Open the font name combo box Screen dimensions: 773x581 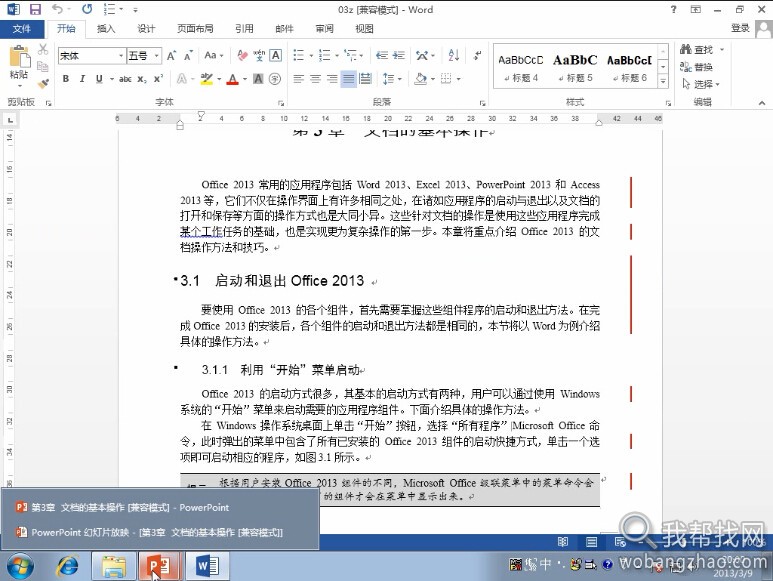[92, 56]
